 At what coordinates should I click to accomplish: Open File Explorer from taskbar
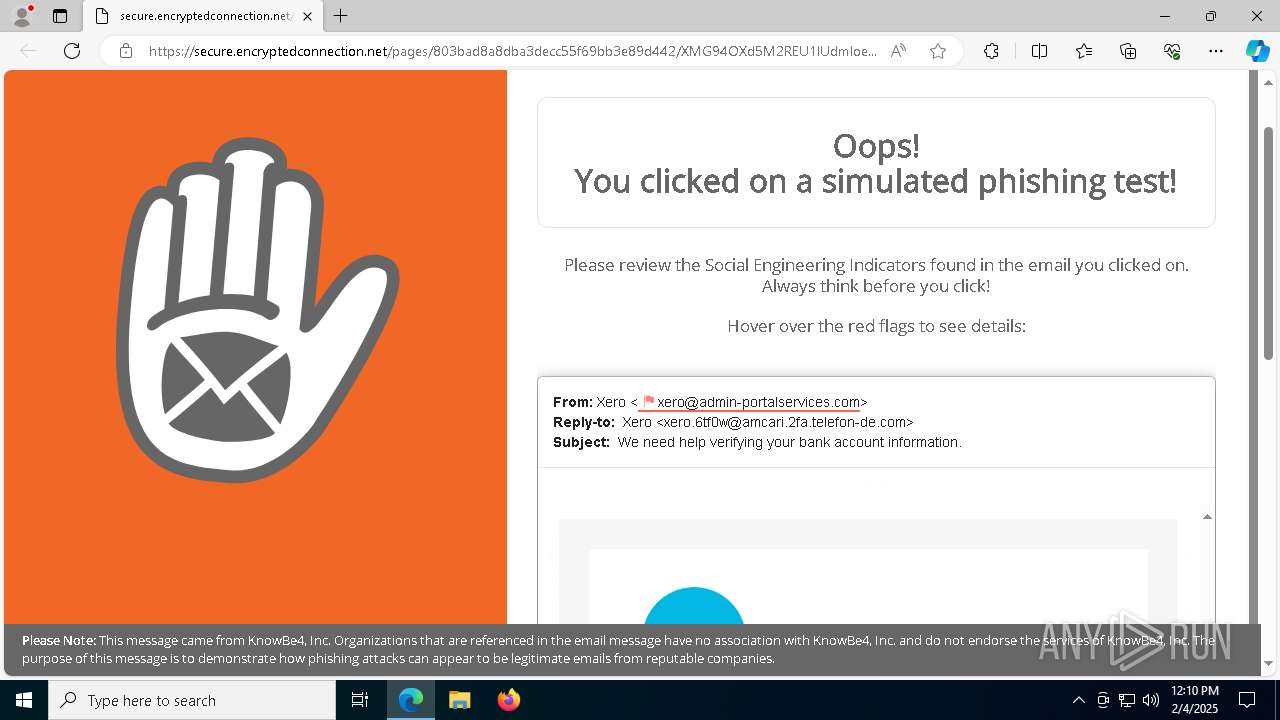460,700
